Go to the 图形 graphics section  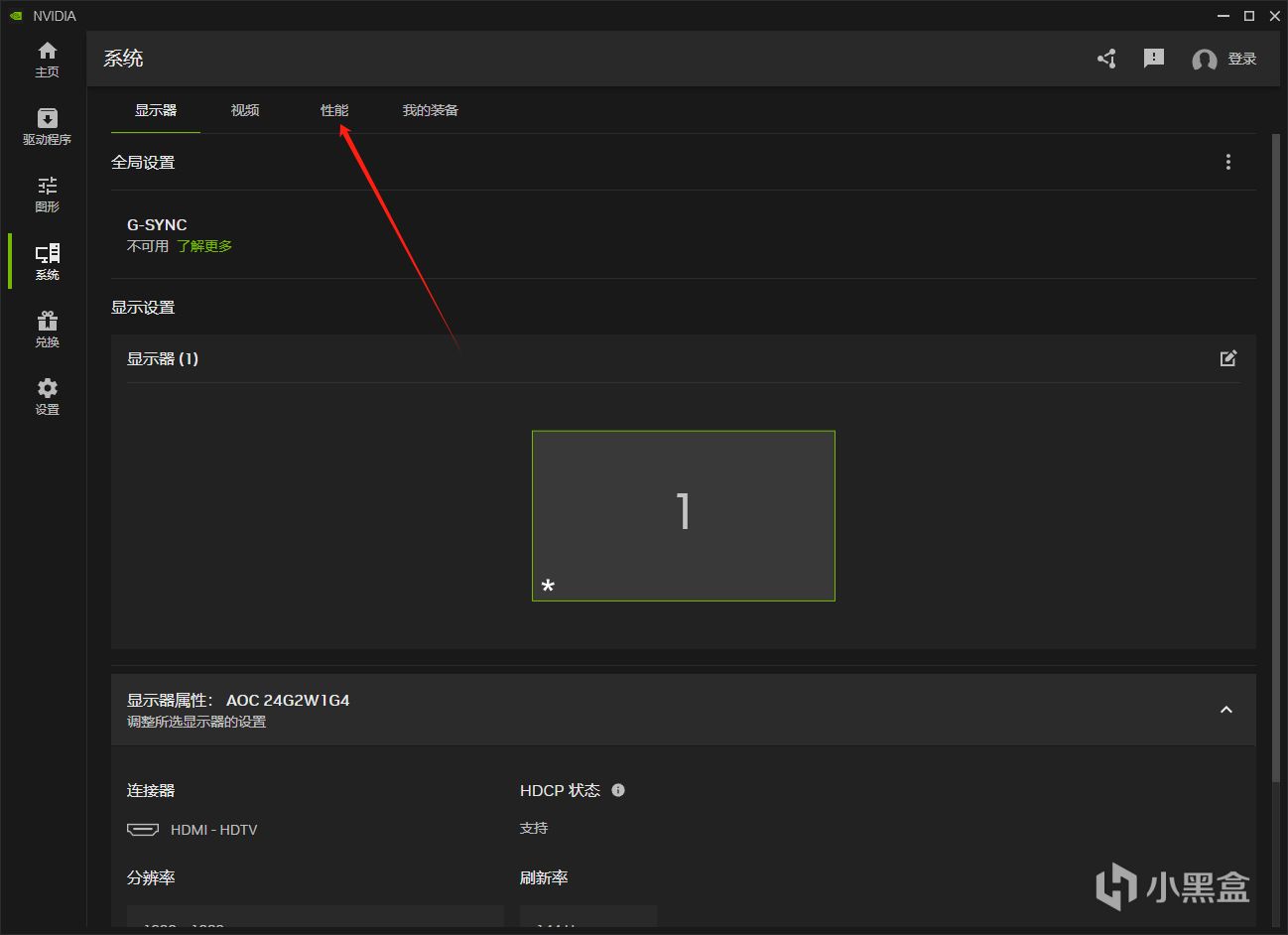pyautogui.click(x=47, y=195)
